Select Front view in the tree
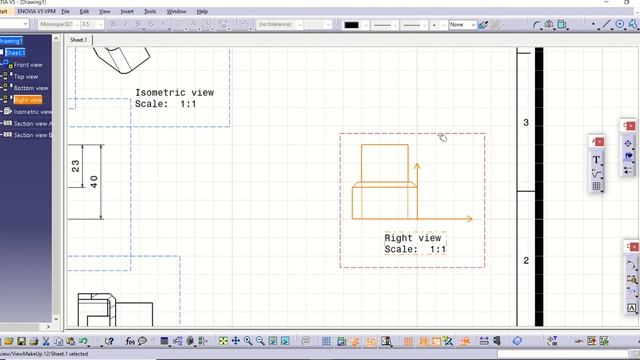The image size is (640, 360). [28, 64]
